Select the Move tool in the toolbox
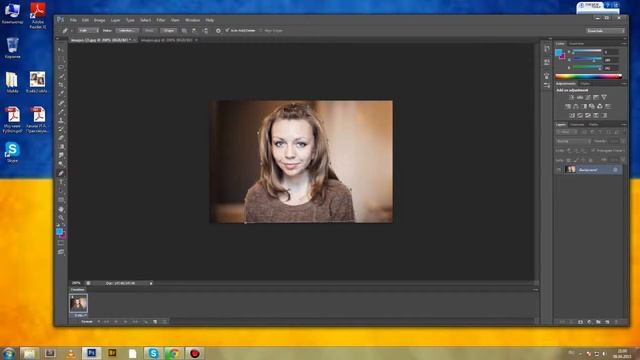 coord(61,50)
